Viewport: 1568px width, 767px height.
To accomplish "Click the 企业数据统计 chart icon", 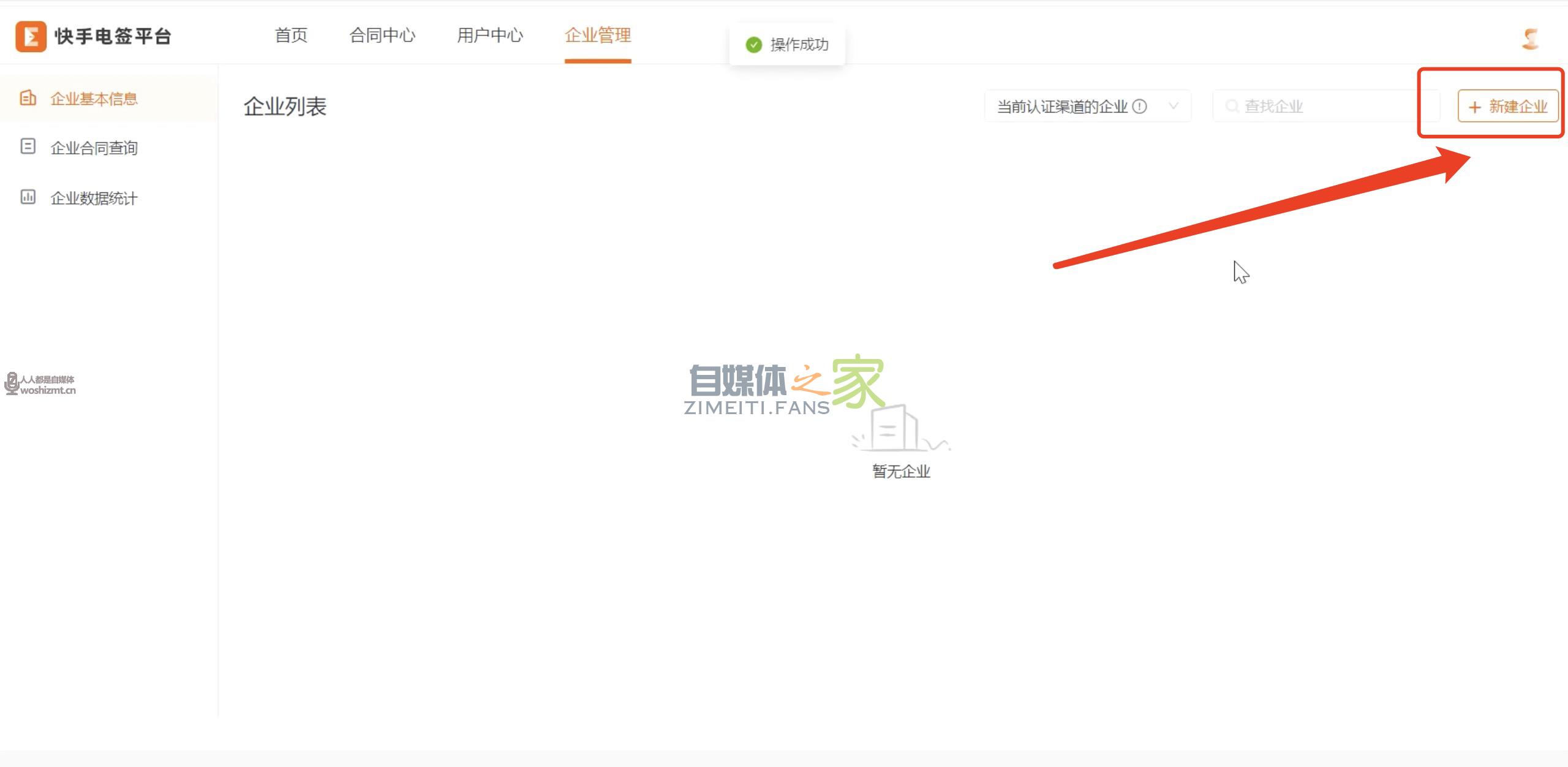I will click(x=28, y=197).
